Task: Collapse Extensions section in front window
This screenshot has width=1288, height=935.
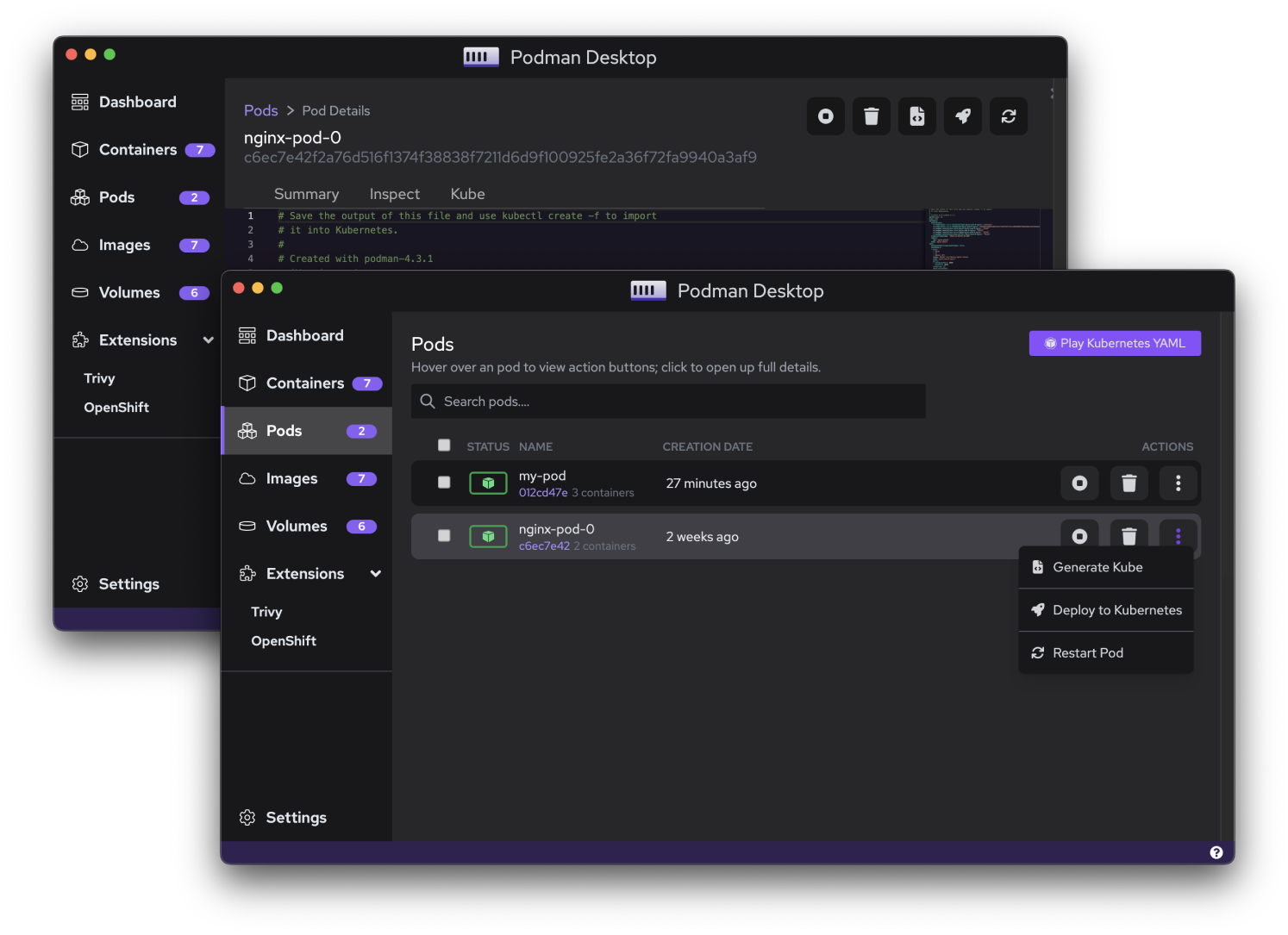Action: 376,574
